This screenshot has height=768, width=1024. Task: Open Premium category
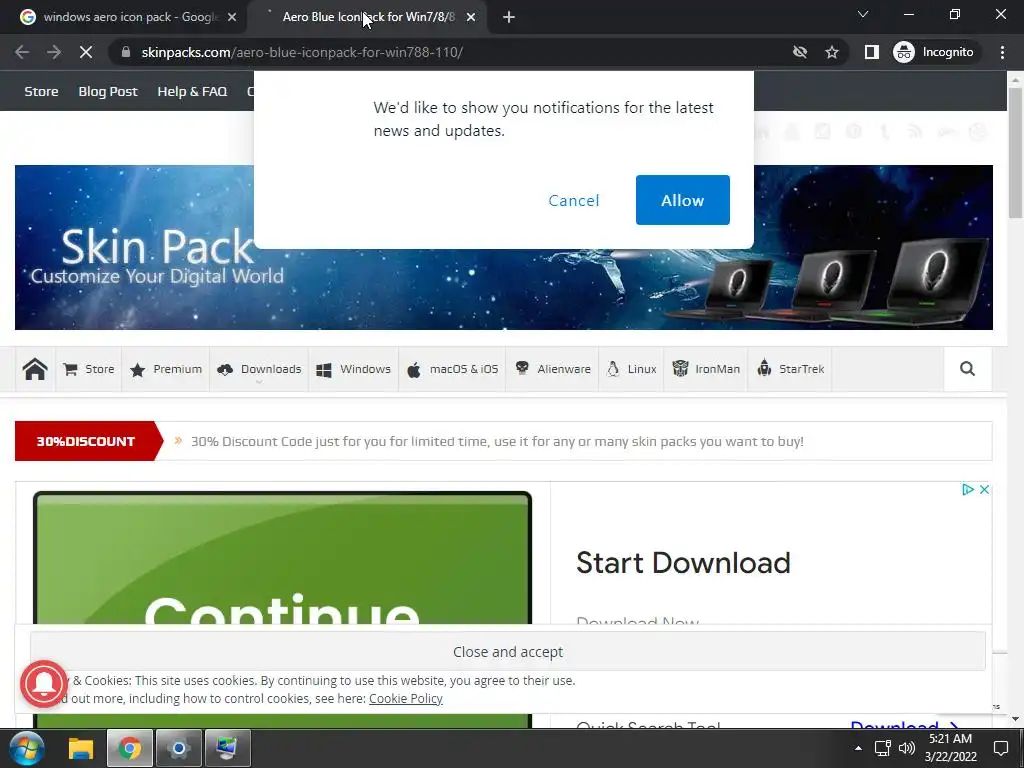point(166,369)
